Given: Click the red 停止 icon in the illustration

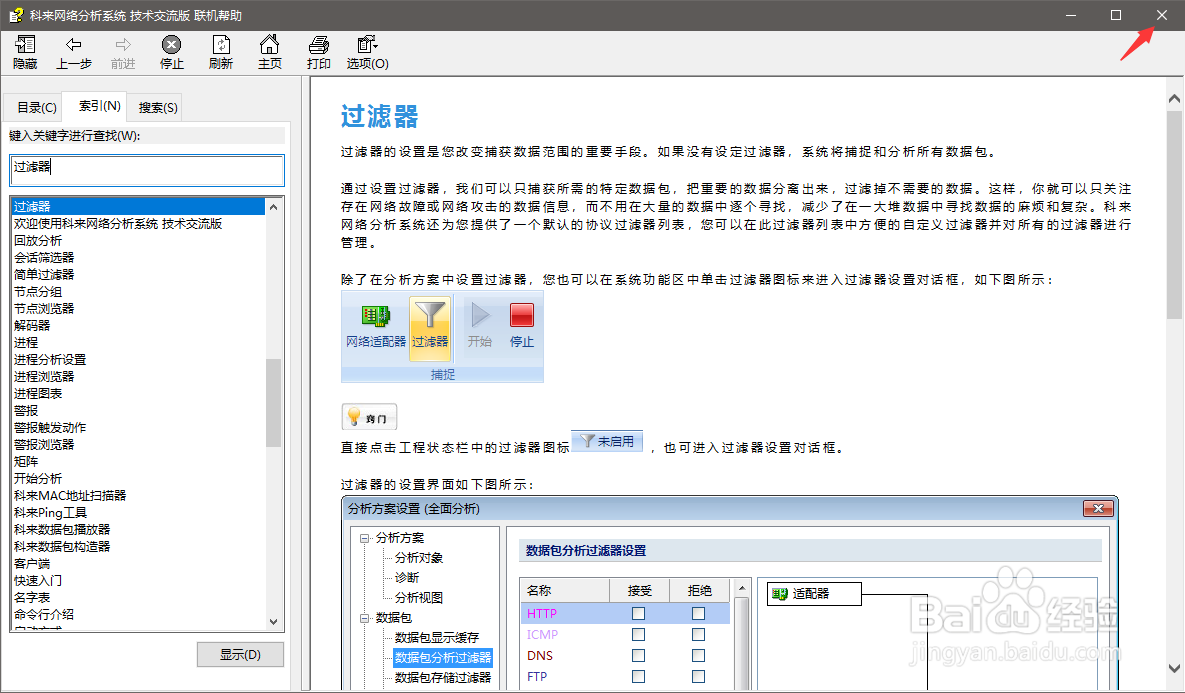Looking at the screenshot, I should tap(521, 315).
